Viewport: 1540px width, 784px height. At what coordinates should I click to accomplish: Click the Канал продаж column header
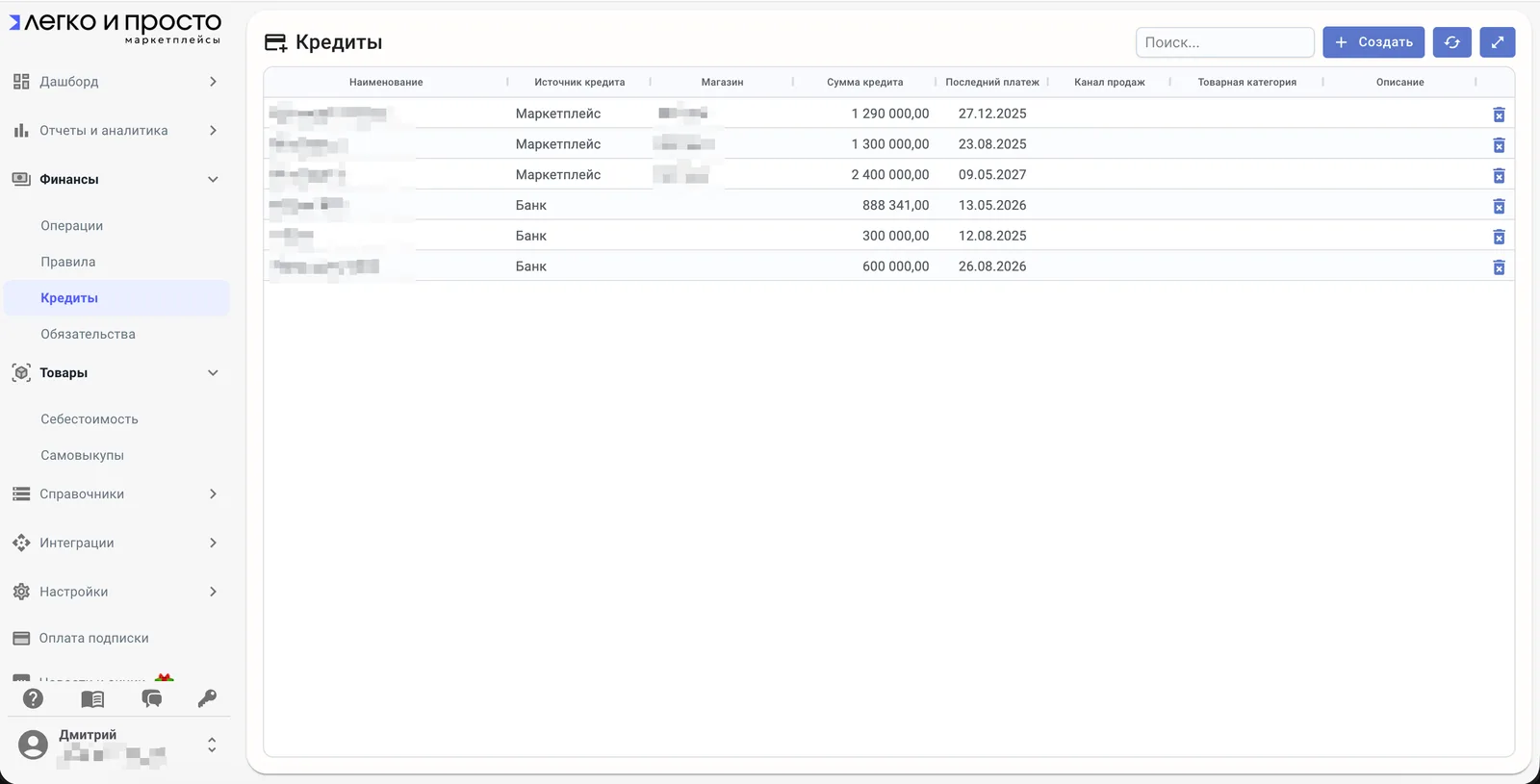click(1110, 83)
